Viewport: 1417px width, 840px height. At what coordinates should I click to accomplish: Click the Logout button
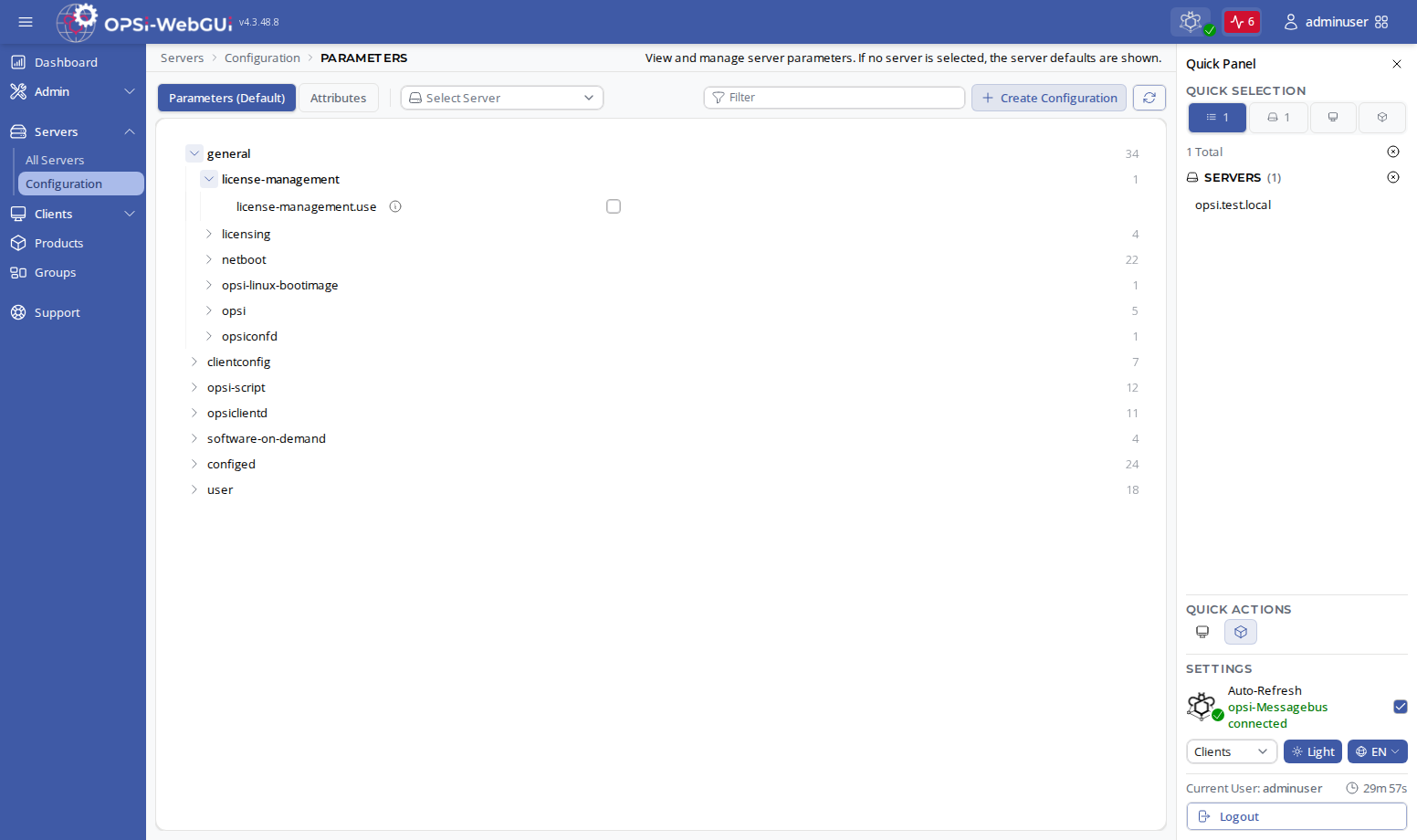point(1296,816)
